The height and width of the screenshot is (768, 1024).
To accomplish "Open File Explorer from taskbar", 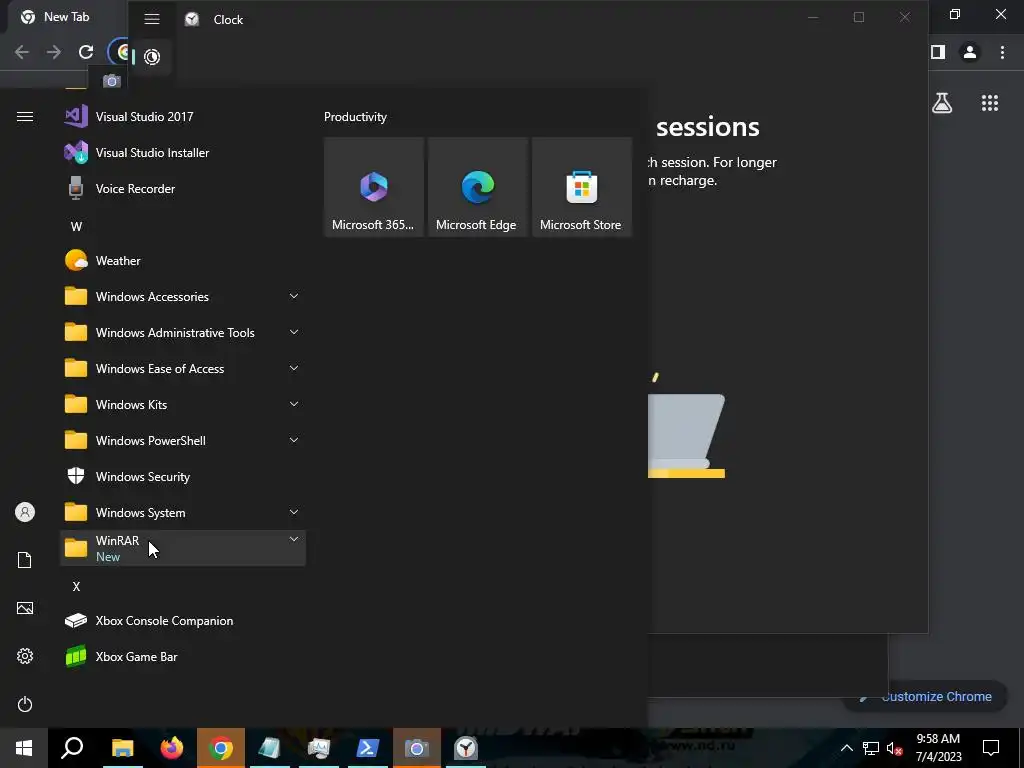I will point(122,748).
